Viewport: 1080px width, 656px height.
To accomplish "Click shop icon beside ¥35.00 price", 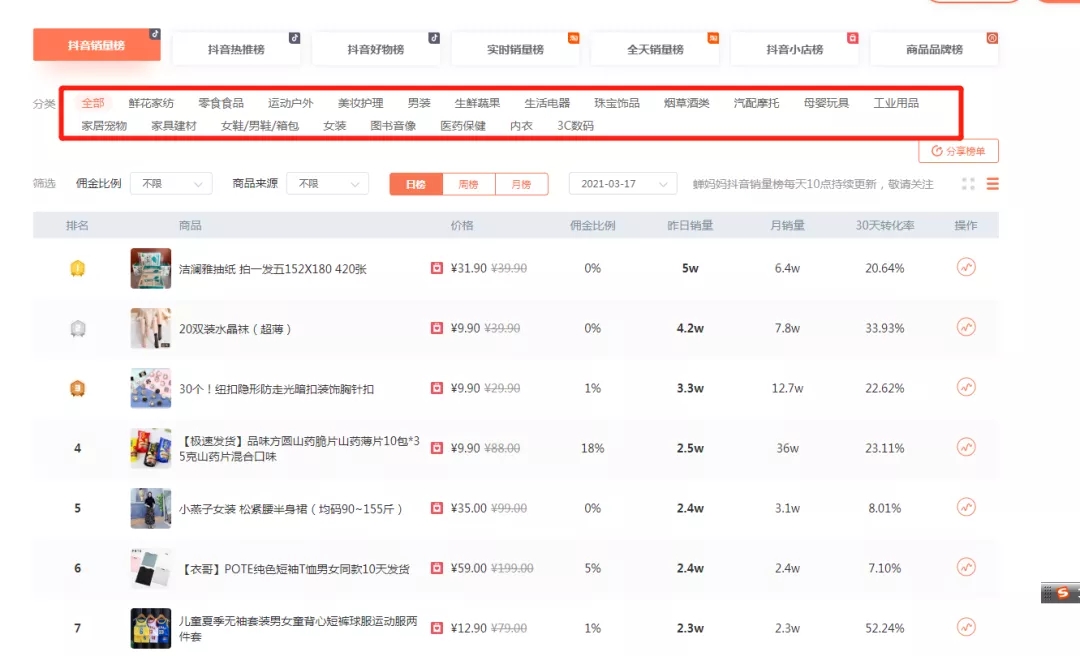I will [x=437, y=508].
